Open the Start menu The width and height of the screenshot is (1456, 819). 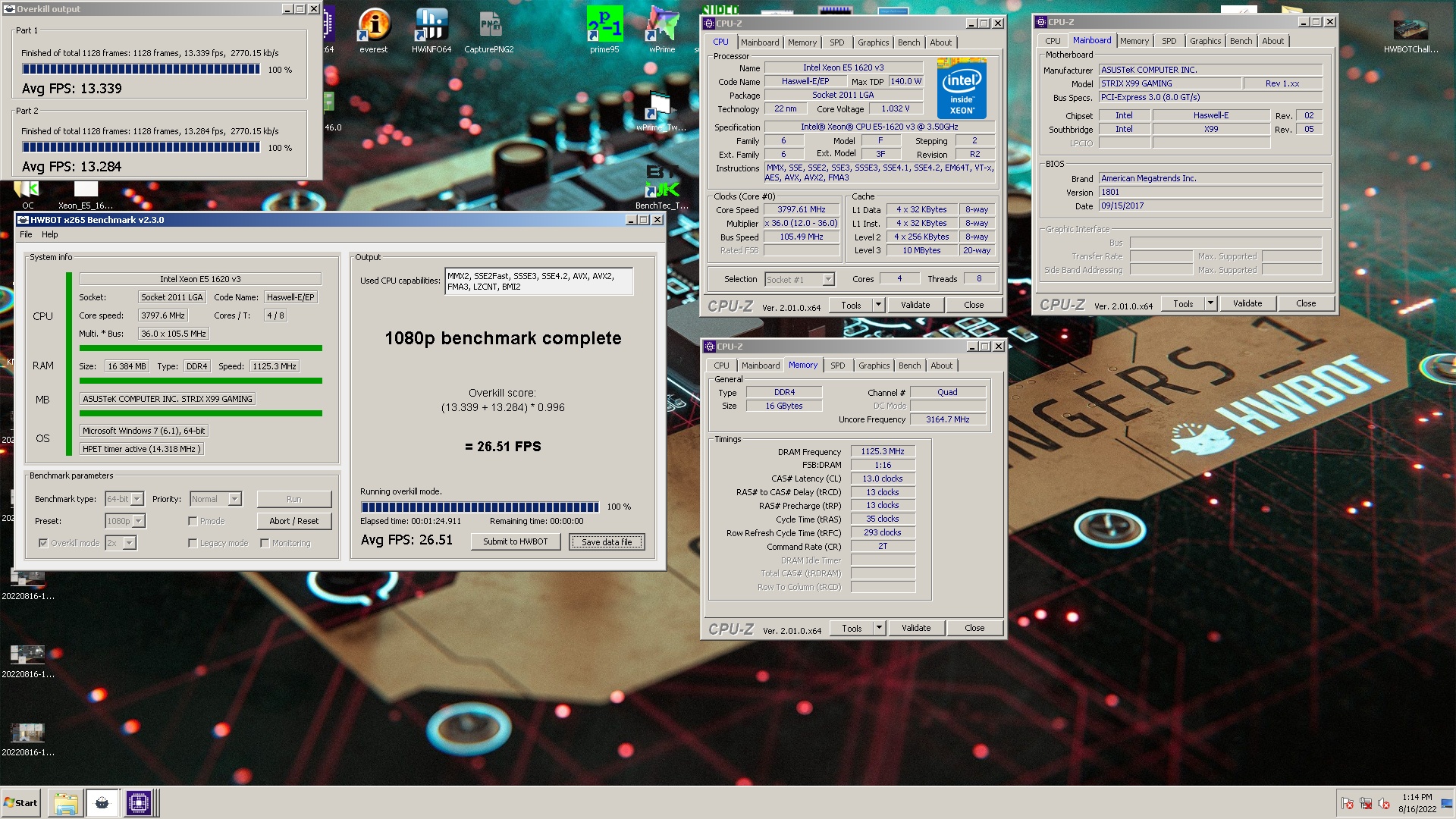pos(21,803)
